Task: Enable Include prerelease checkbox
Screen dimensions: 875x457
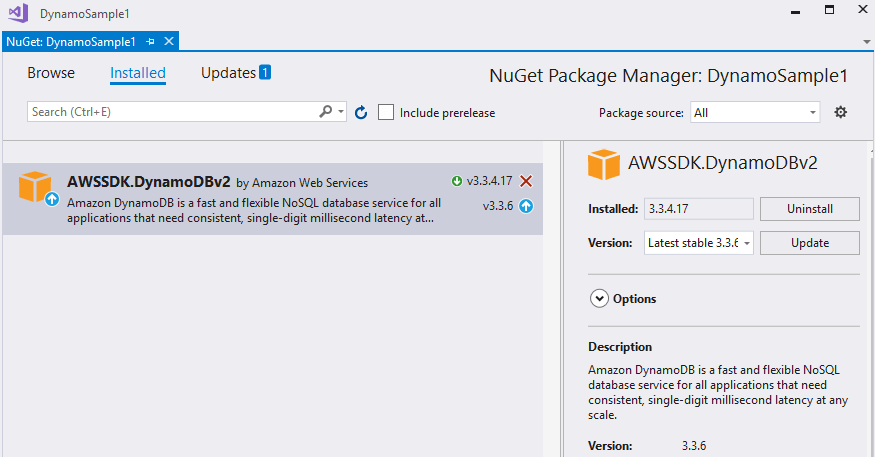Action: [386, 113]
